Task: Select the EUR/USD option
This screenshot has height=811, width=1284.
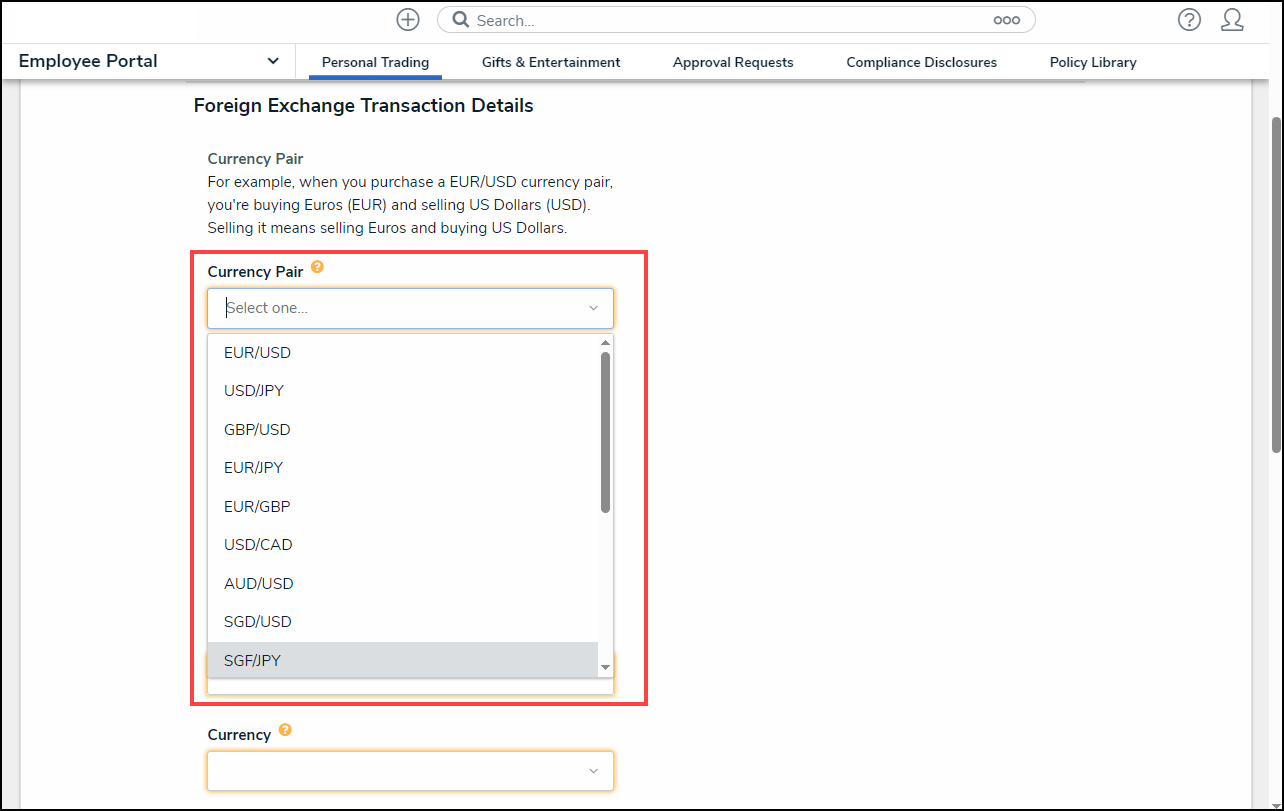Action: (x=258, y=353)
